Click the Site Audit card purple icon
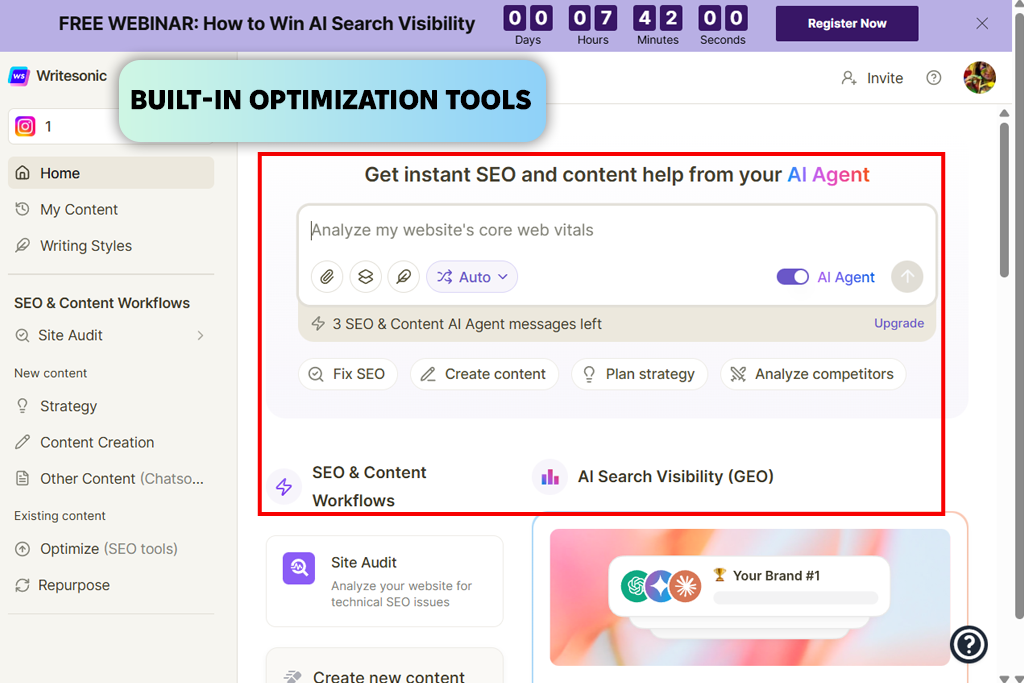Screen dimensions: 1024x683 point(298,568)
